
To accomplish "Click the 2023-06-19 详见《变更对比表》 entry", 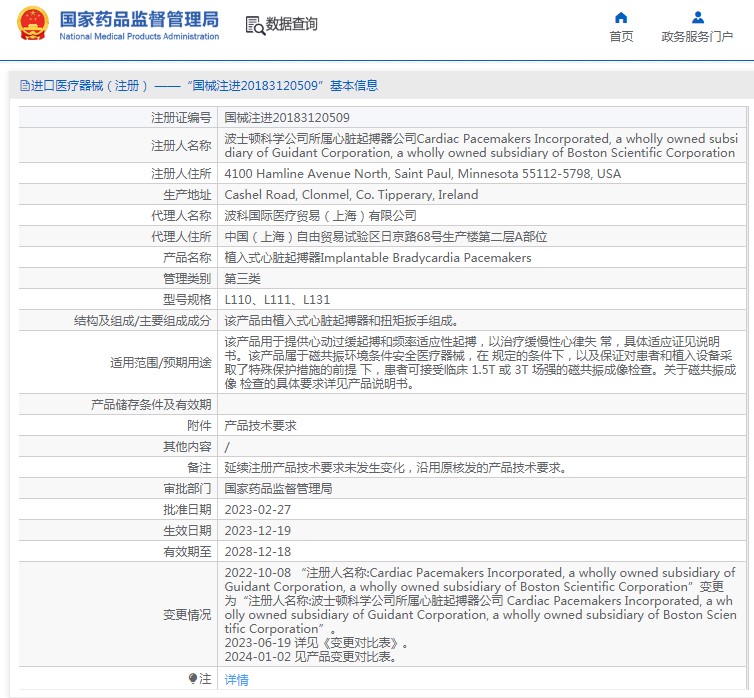I will [316, 643].
